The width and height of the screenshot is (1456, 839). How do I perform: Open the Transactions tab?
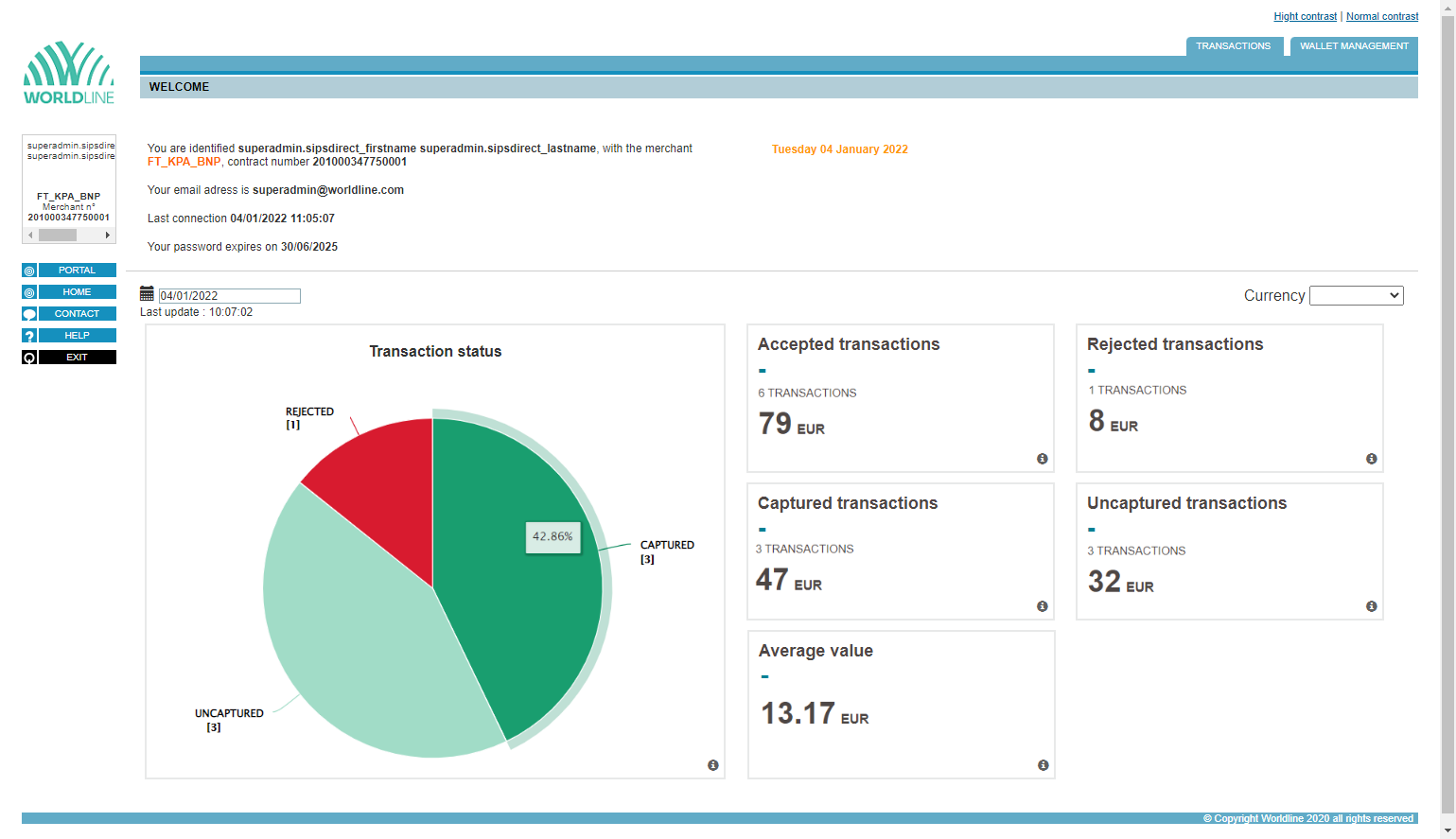[1234, 46]
